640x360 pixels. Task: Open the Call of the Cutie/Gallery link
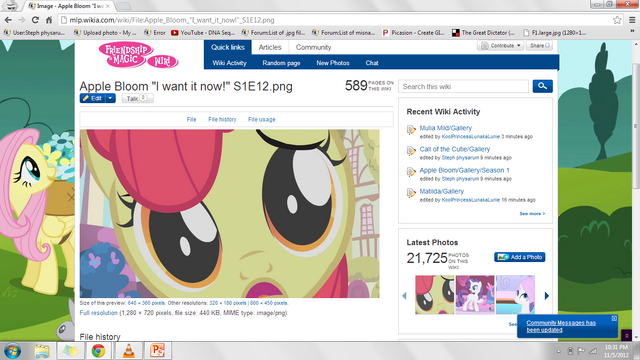[x=455, y=149]
